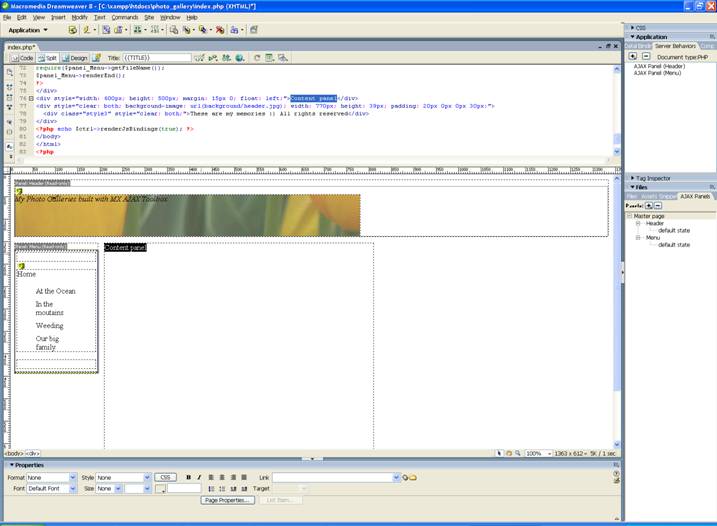The height and width of the screenshot is (526, 717).
Task: Click the View Options toolbar icon
Action: 270,58
